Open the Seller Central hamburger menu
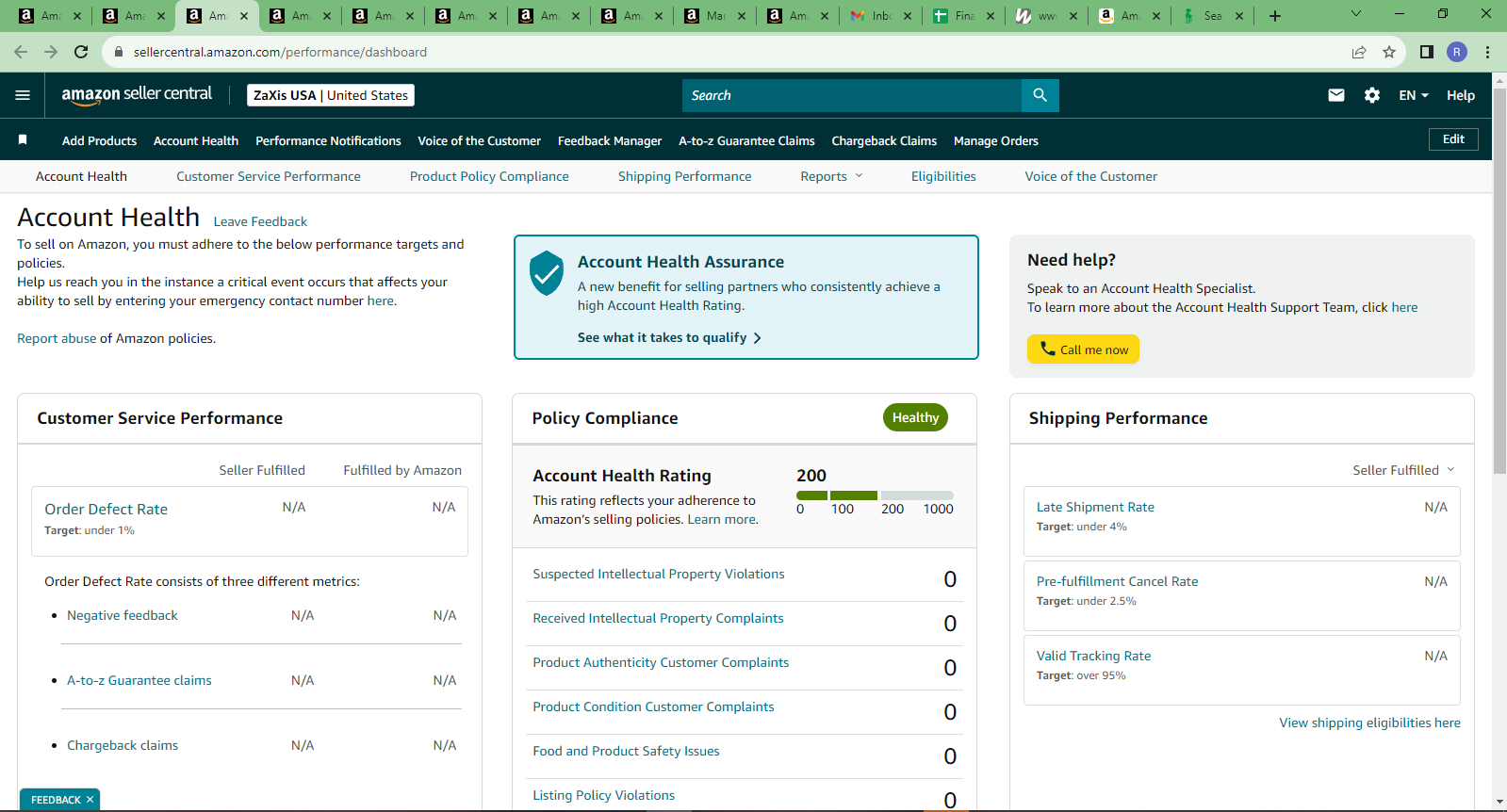 tap(23, 95)
